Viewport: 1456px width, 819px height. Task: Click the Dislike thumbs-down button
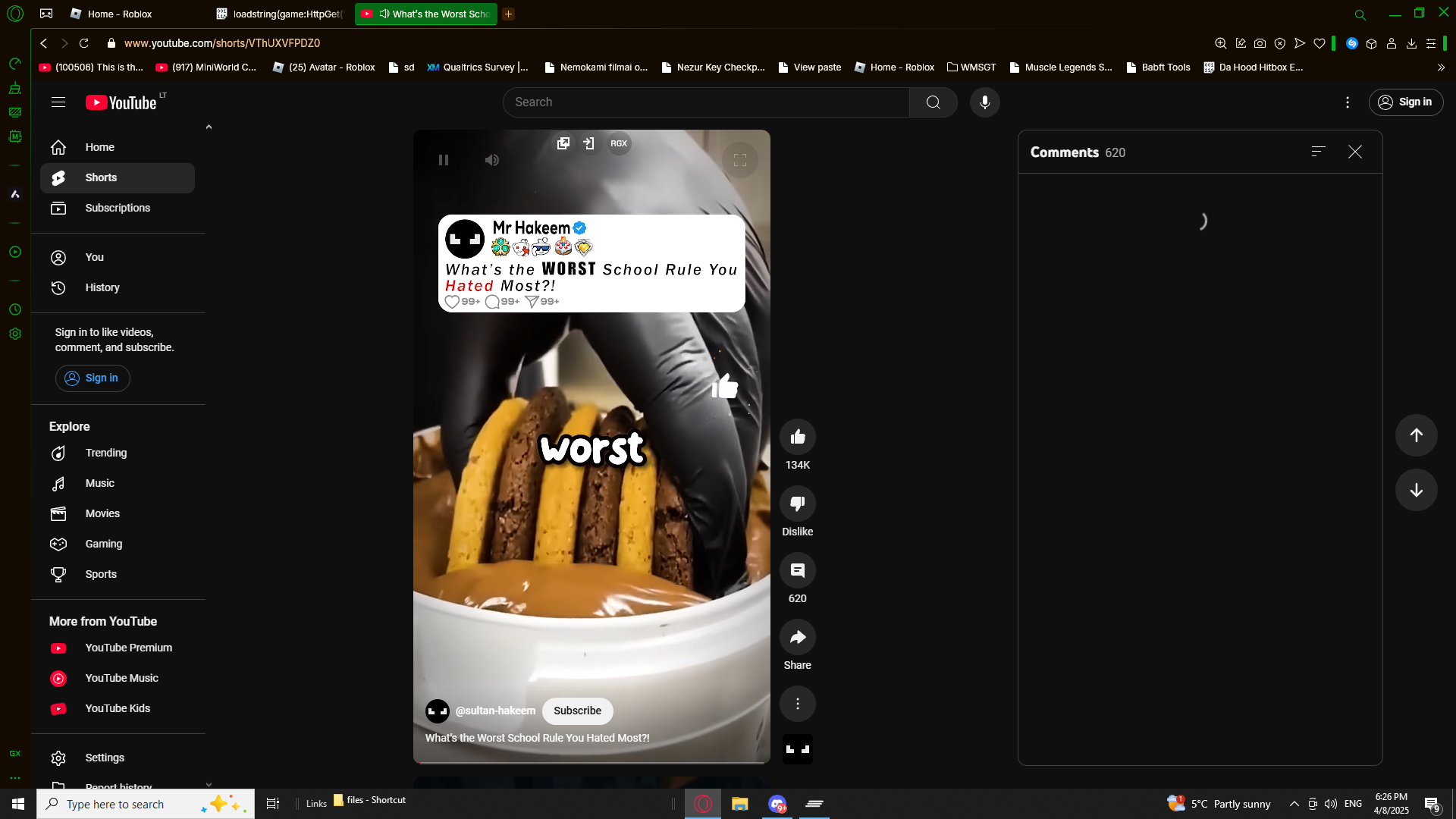797,504
